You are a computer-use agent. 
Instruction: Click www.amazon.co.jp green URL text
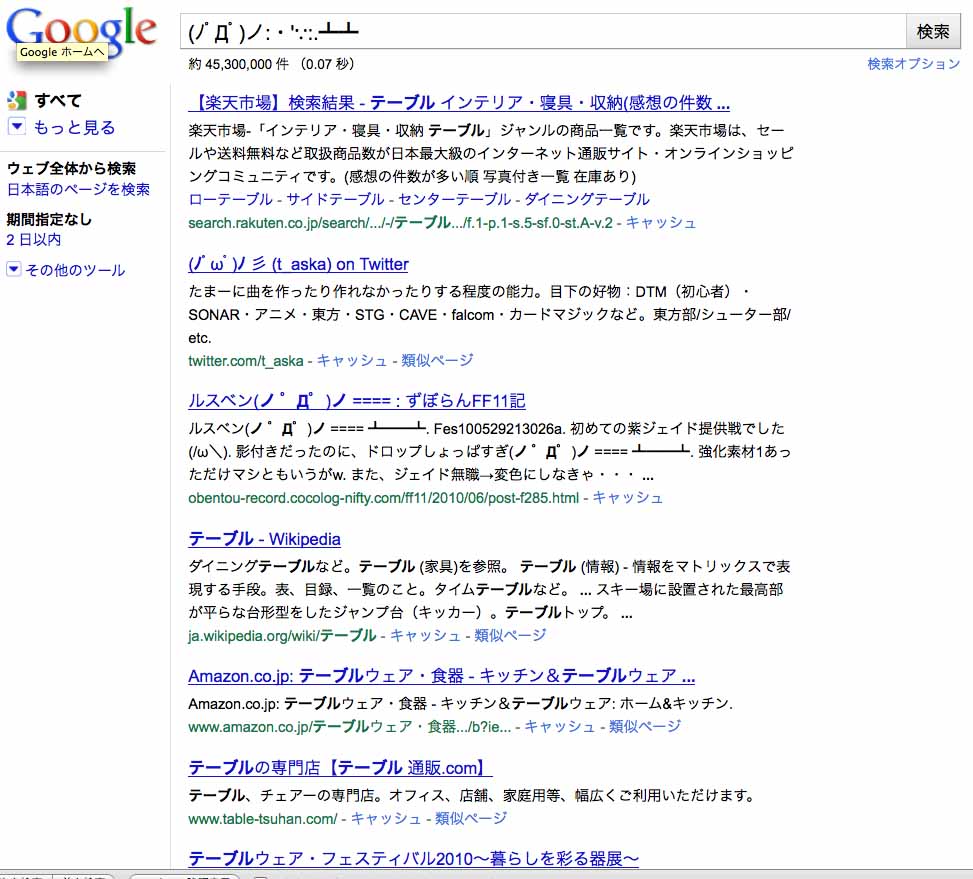tap(349, 726)
